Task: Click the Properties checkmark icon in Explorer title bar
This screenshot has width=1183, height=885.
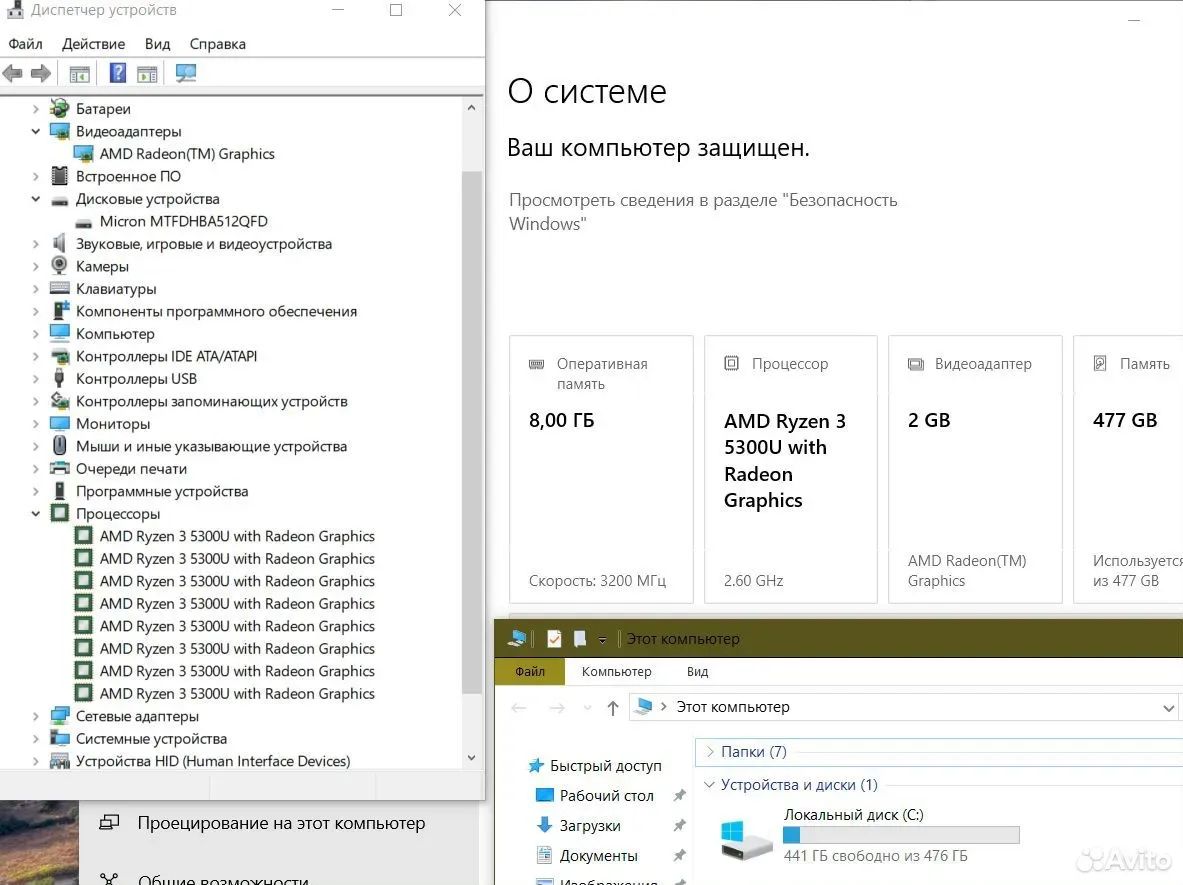Action: (x=554, y=639)
